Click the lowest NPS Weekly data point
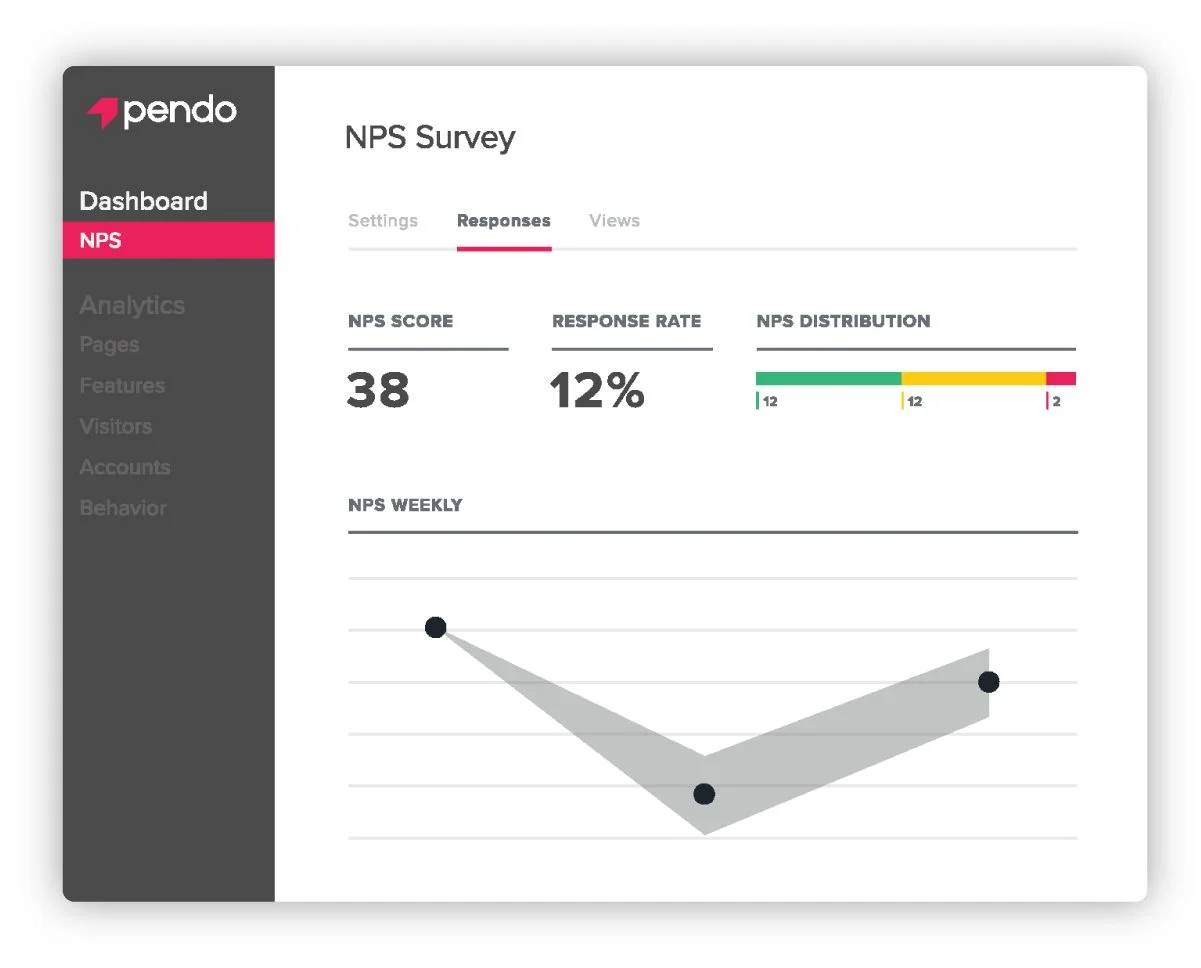Screen dimensions: 1201x968 pyautogui.click(x=704, y=794)
